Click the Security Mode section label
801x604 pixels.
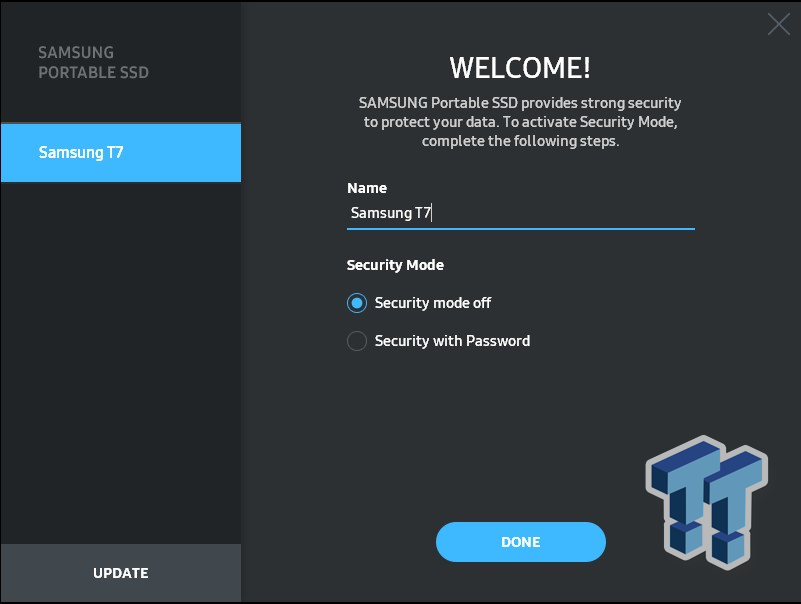coord(395,265)
